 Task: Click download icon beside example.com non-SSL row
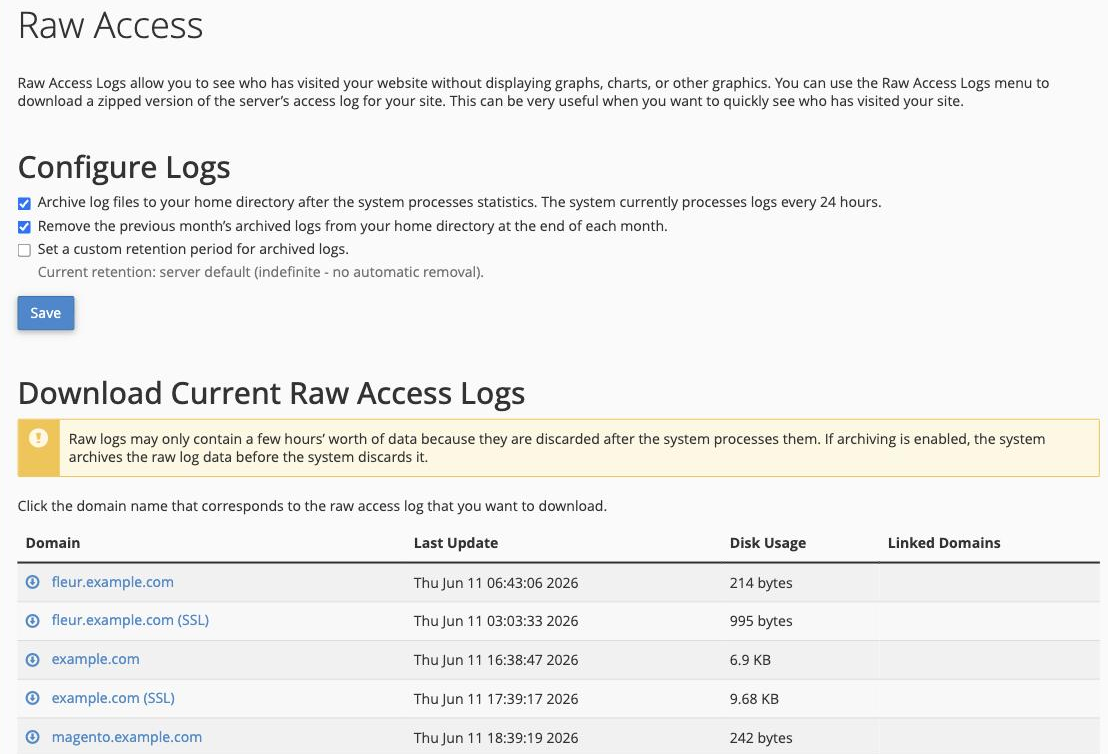coord(33,659)
